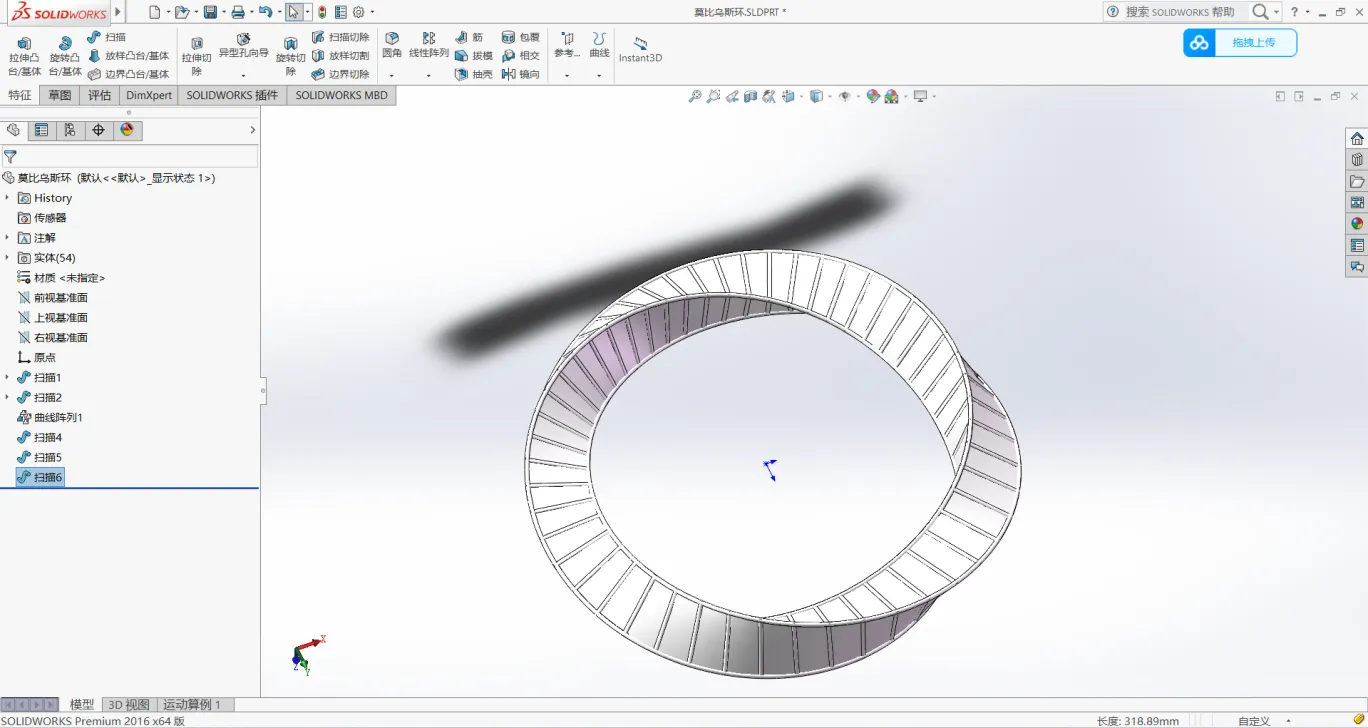
Task: Click the Save disk icon
Action: [x=210, y=12]
